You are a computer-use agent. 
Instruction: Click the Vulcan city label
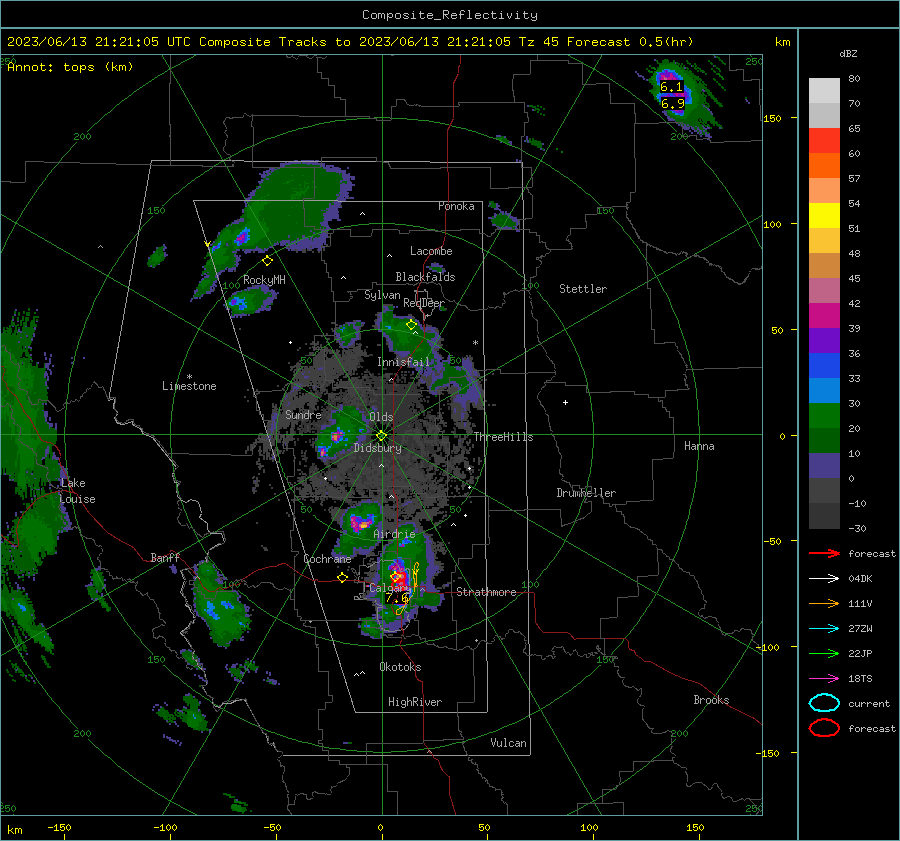click(508, 743)
